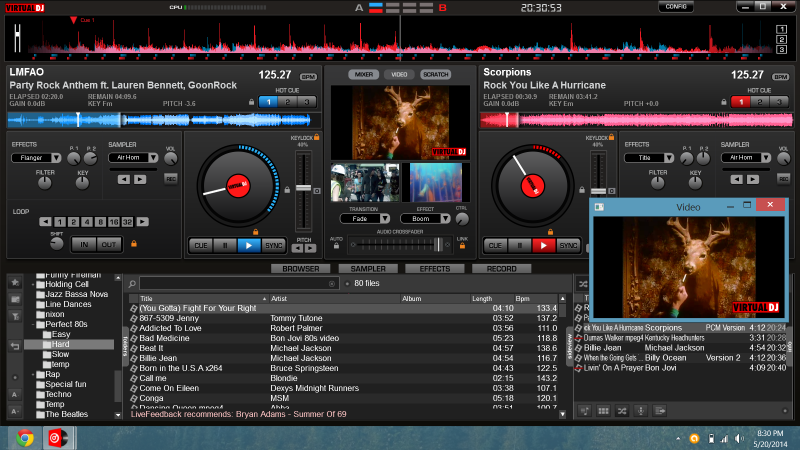Screen dimensions: 800x450
Task: Double loop with right loop arrow
Action: (143, 222)
